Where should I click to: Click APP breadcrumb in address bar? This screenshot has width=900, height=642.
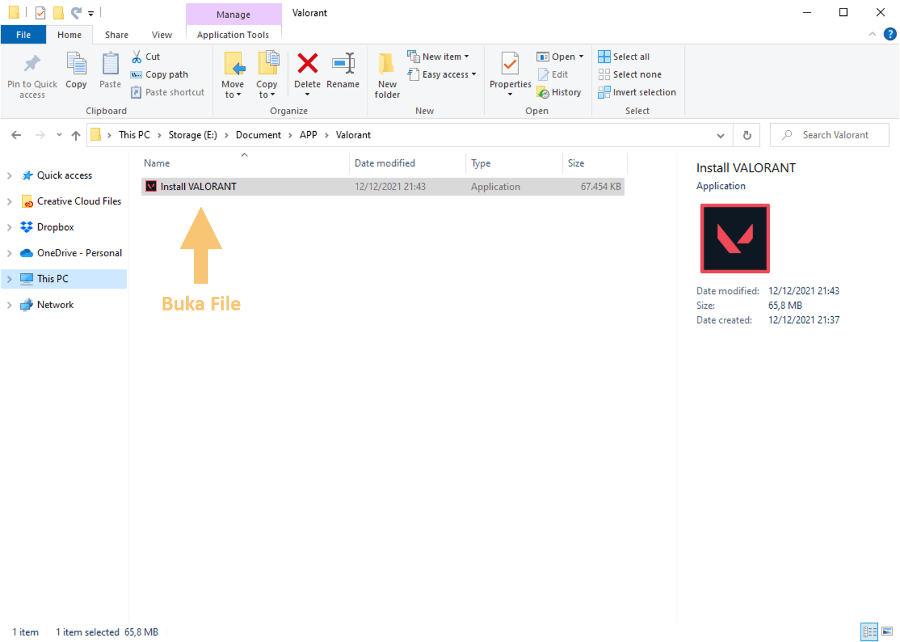[x=308, y=135]
